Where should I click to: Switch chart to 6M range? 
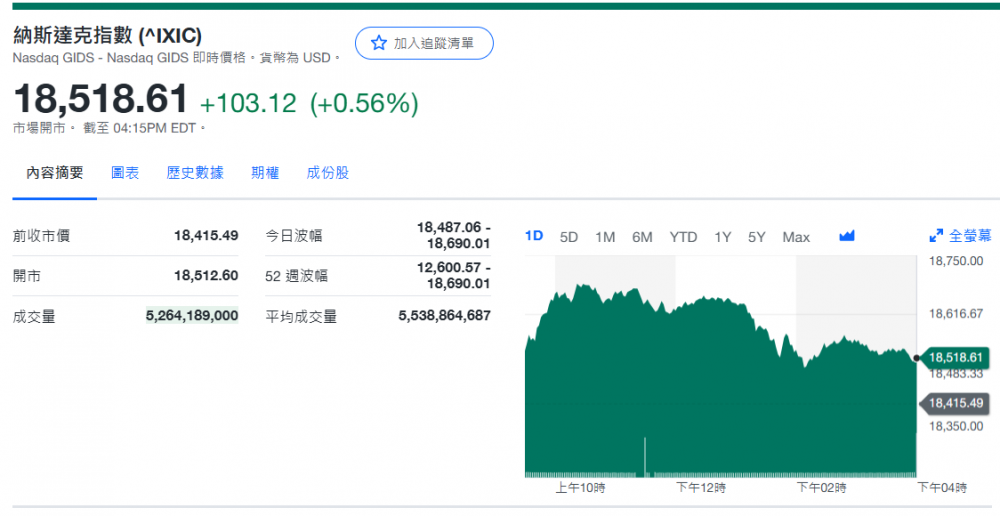pyautogui.click(x=642, y=237)
